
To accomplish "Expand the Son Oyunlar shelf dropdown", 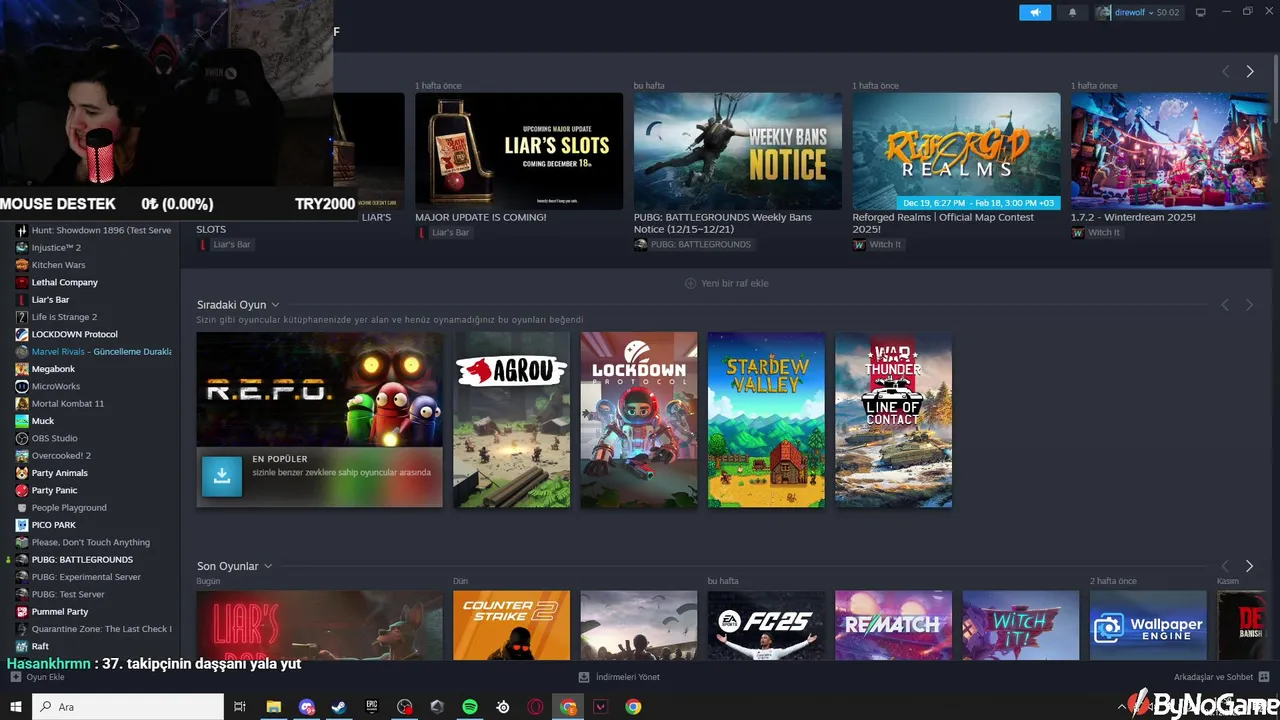I will coord(268,566).
